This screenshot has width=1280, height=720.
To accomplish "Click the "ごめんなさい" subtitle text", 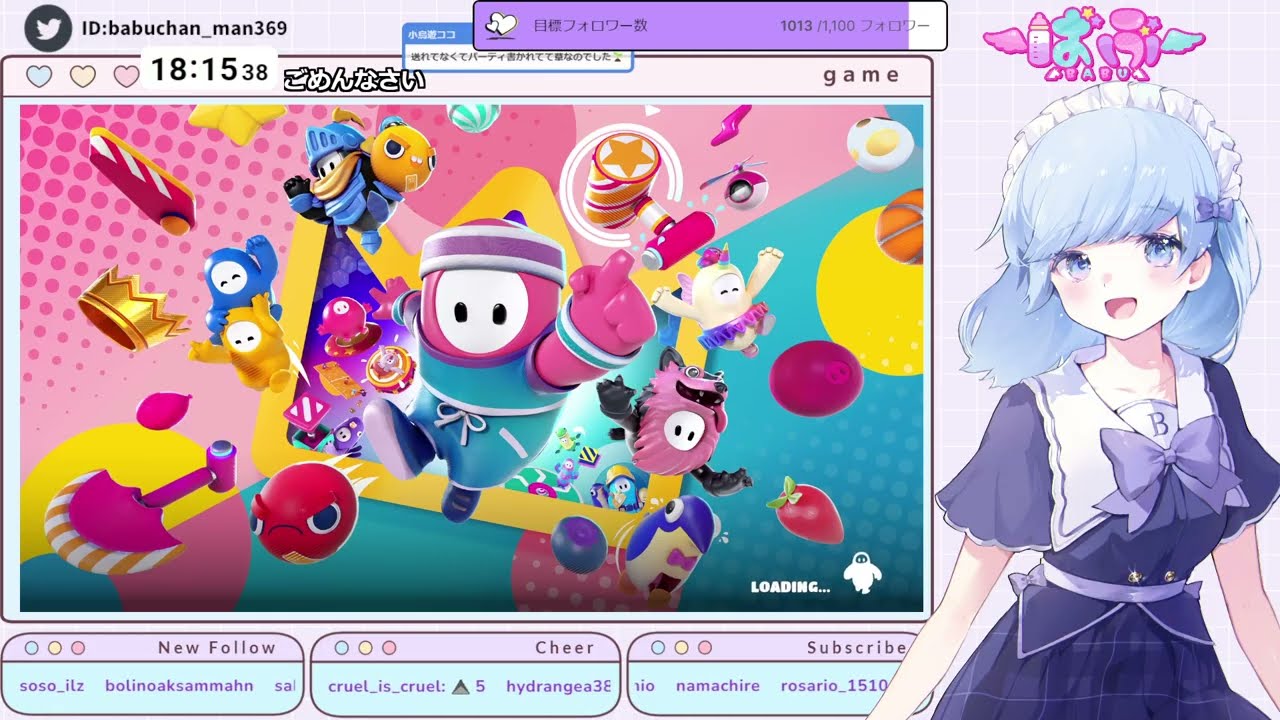I will point(355,80).
